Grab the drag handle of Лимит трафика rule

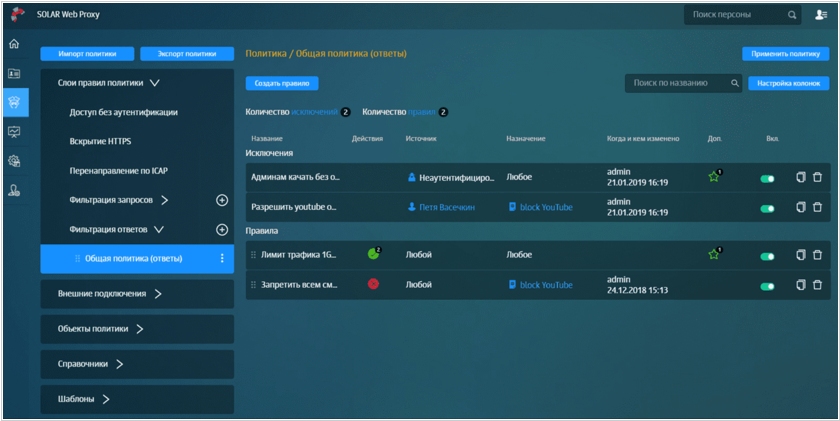[x=253, y=255]
